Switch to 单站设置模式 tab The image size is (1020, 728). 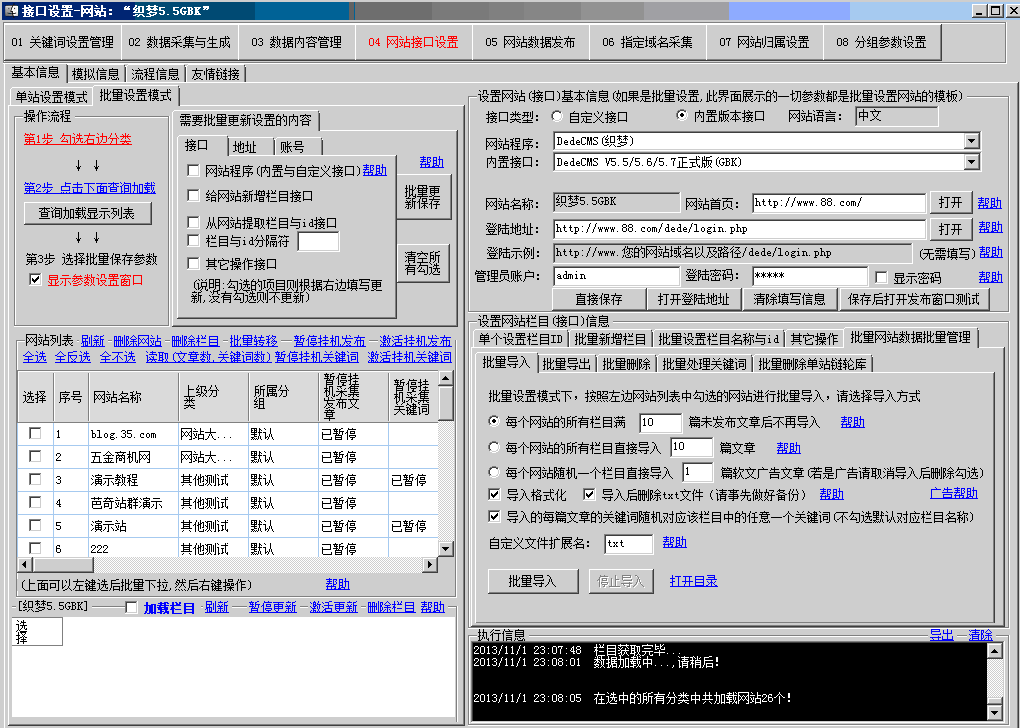tap(51, 97)
